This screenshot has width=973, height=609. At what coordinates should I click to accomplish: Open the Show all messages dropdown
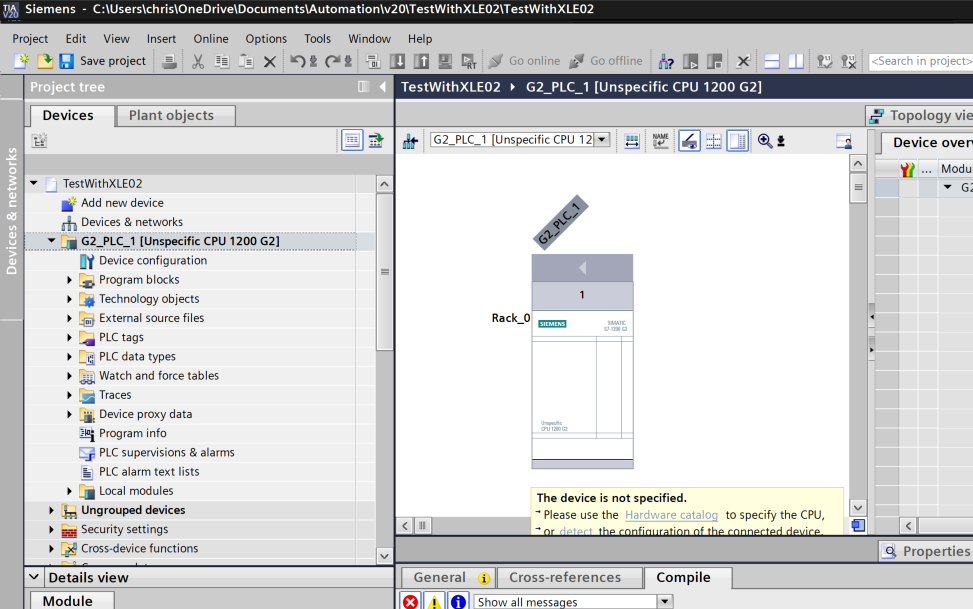pyautogui.click(x=665, y=602)
